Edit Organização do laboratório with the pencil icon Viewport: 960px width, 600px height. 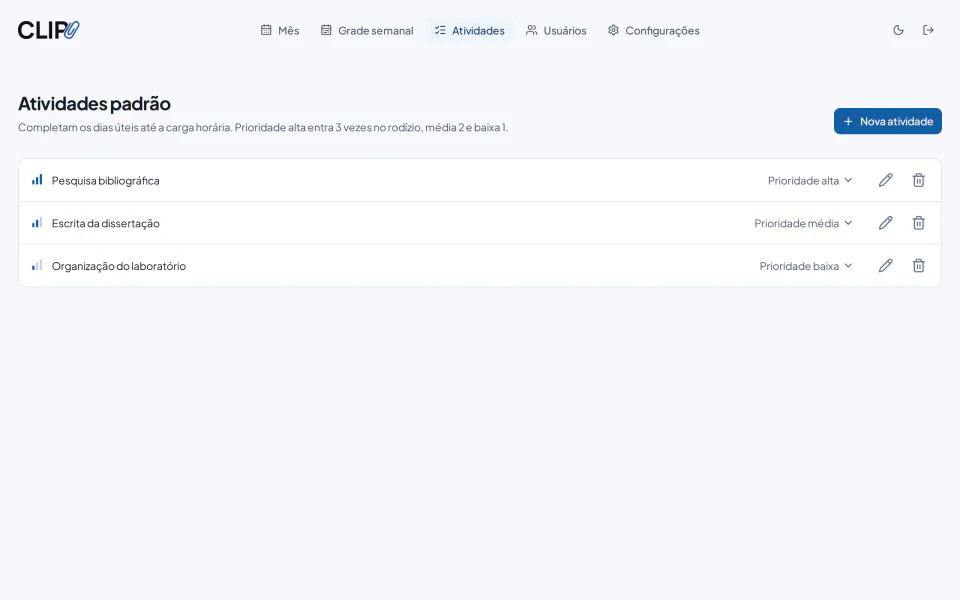point(885,266)
